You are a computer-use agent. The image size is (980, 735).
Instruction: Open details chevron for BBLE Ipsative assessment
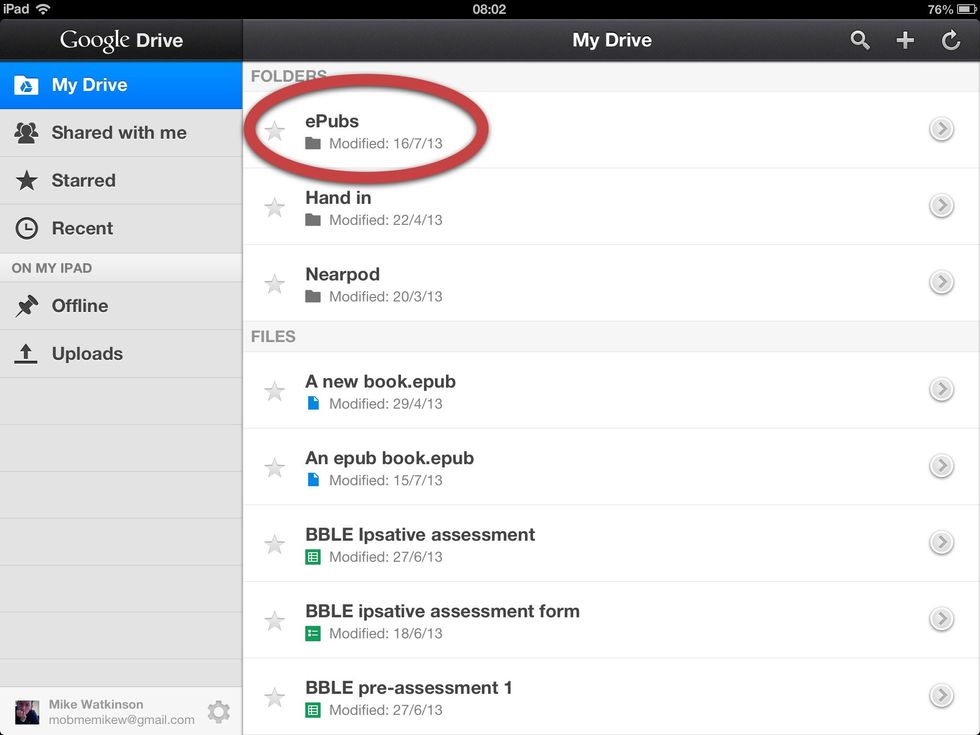tap(941, 542)
